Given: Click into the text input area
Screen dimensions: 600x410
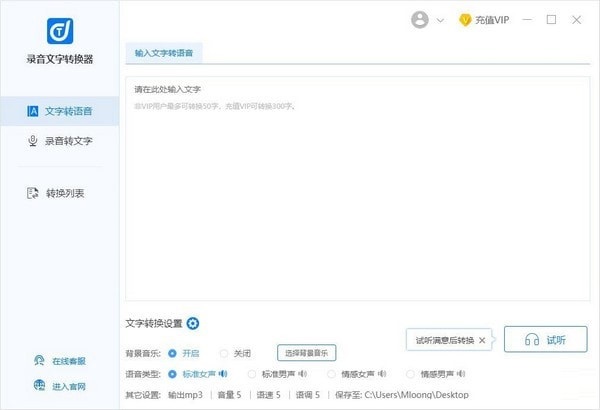Looking at the screenshot, I should 357,188.
